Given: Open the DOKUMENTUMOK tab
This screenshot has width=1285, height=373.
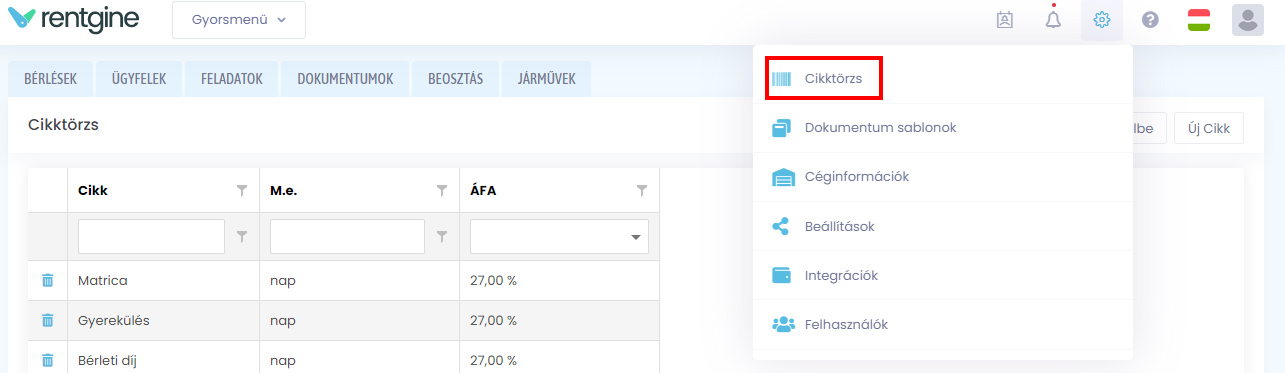Looking at the screenshot, I should coord(345,79).
